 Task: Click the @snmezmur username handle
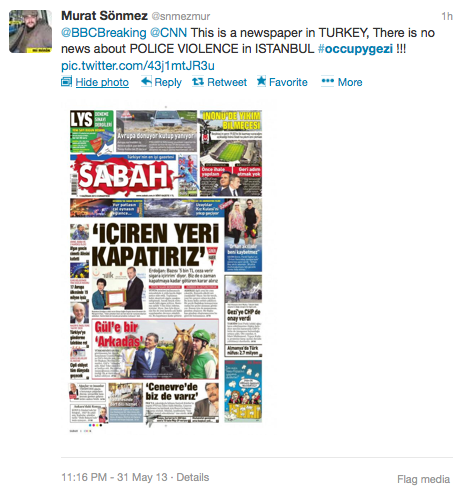coord(181,16)
